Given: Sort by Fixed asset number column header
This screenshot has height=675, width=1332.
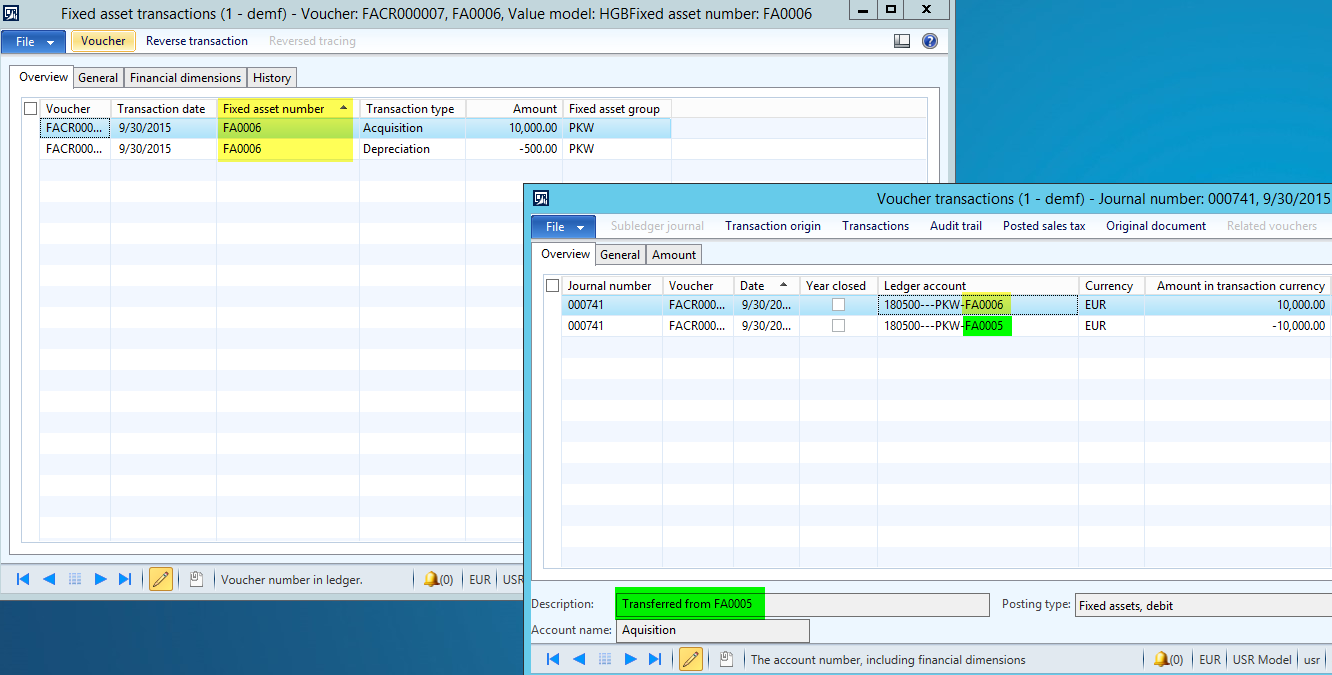Looking at the screenshot, I should click(x=286, y=108).
